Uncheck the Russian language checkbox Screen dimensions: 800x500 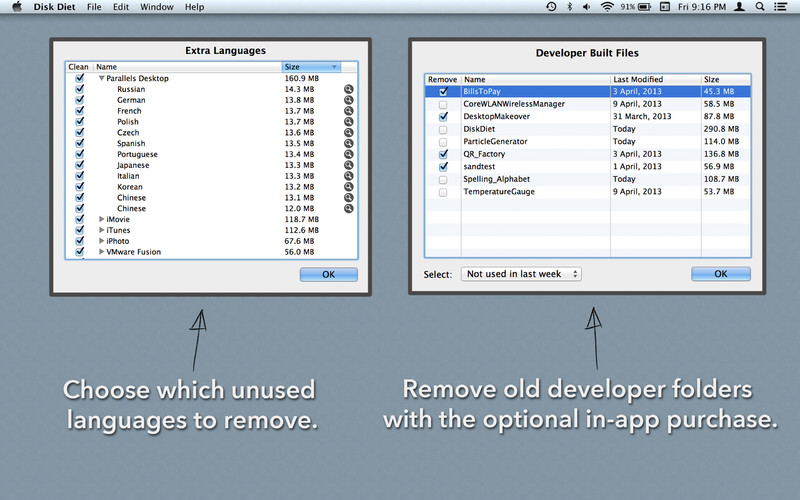[80, 89]
